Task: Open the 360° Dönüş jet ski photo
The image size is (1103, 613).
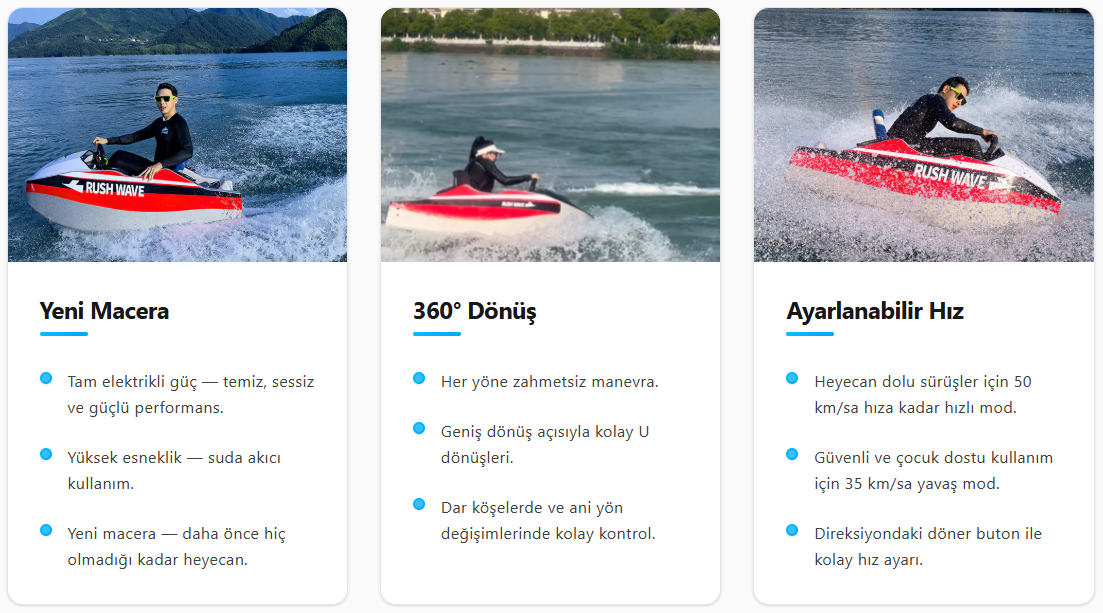Action: [x=550, y=135]
